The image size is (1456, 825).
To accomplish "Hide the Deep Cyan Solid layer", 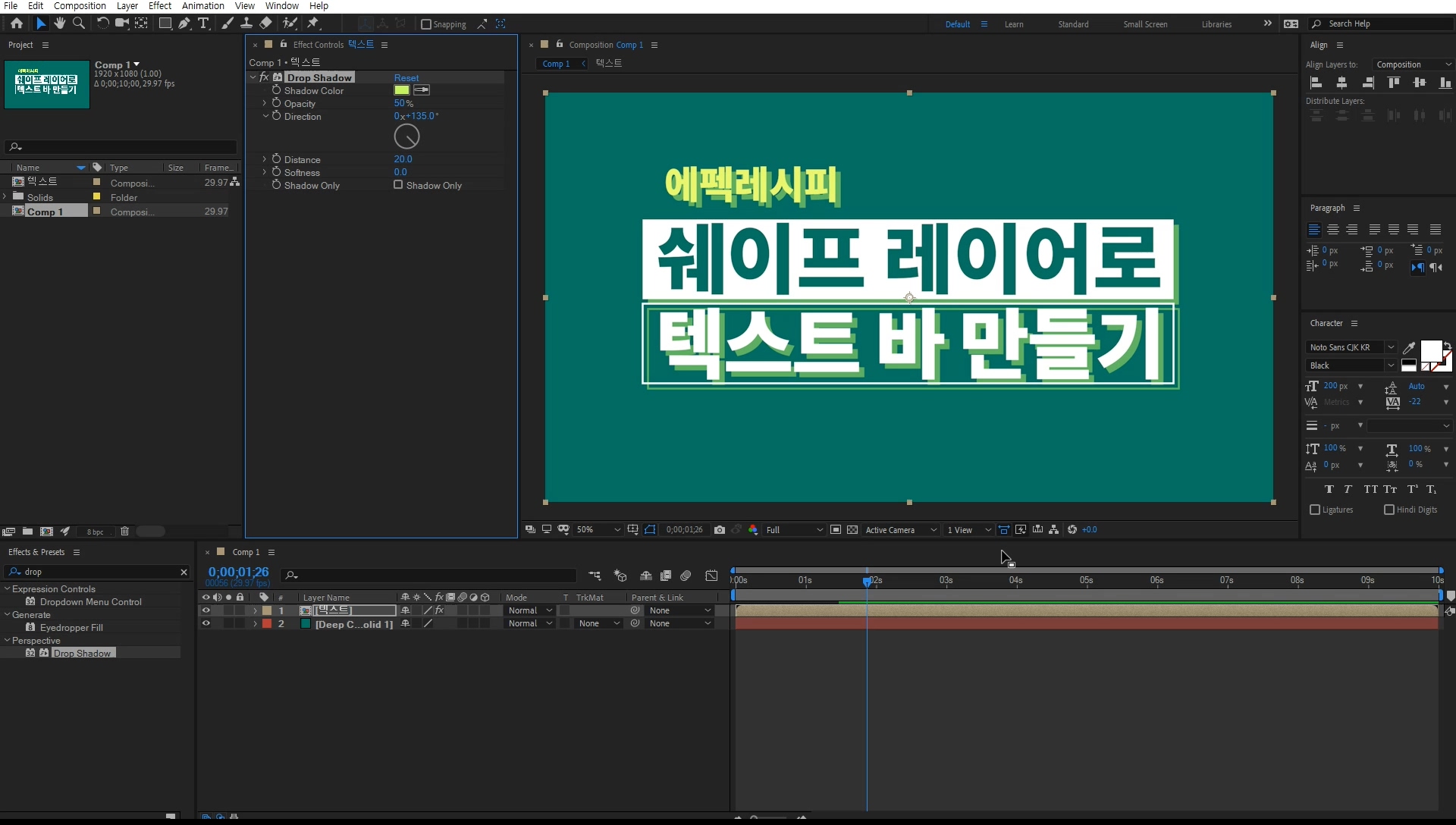I will pyautogui.click(x=206, y=623).
